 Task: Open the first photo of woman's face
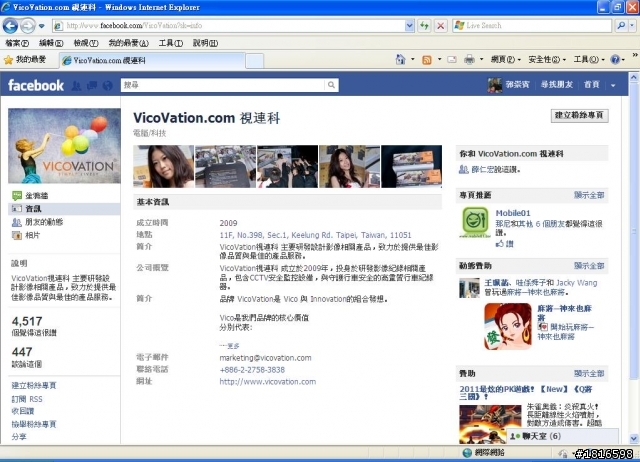[164, 167]
